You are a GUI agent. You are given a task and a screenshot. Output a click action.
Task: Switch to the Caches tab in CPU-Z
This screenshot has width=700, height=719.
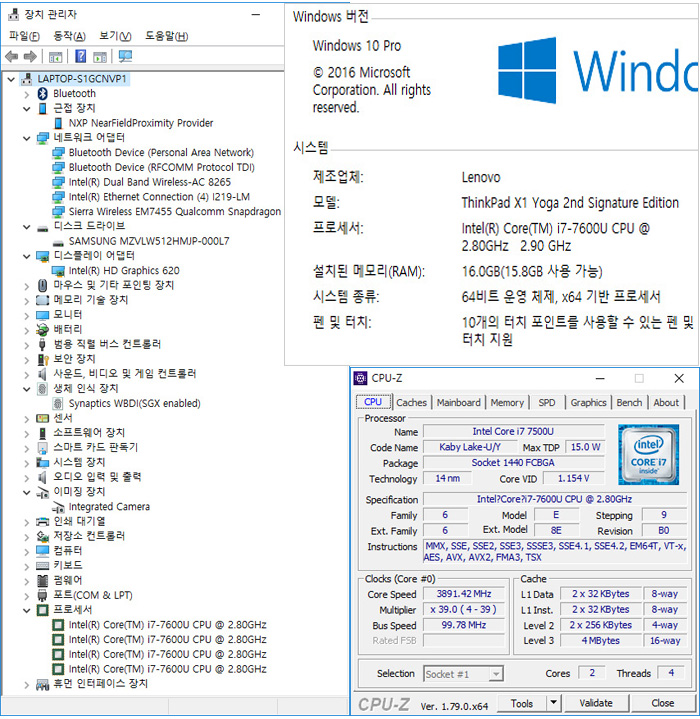pyautogui.click(x=411, y=403)
